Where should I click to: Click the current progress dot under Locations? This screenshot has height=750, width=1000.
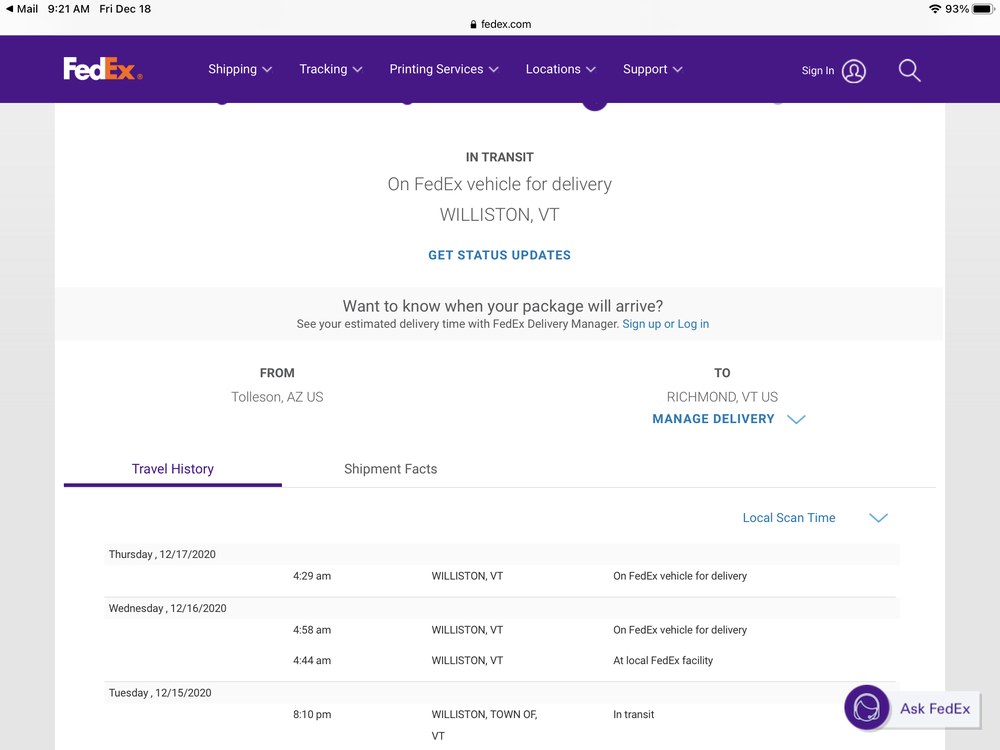click(x=594, y=103)
